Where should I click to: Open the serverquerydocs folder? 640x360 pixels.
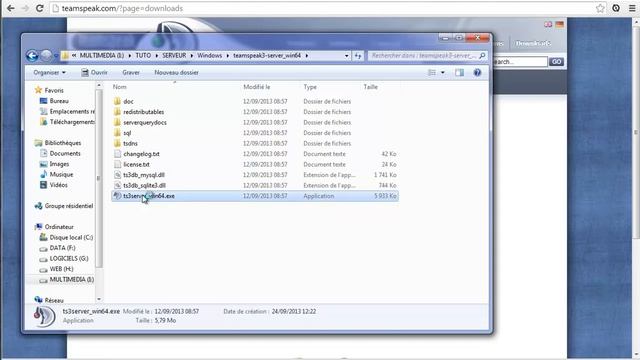click(144, 122)
